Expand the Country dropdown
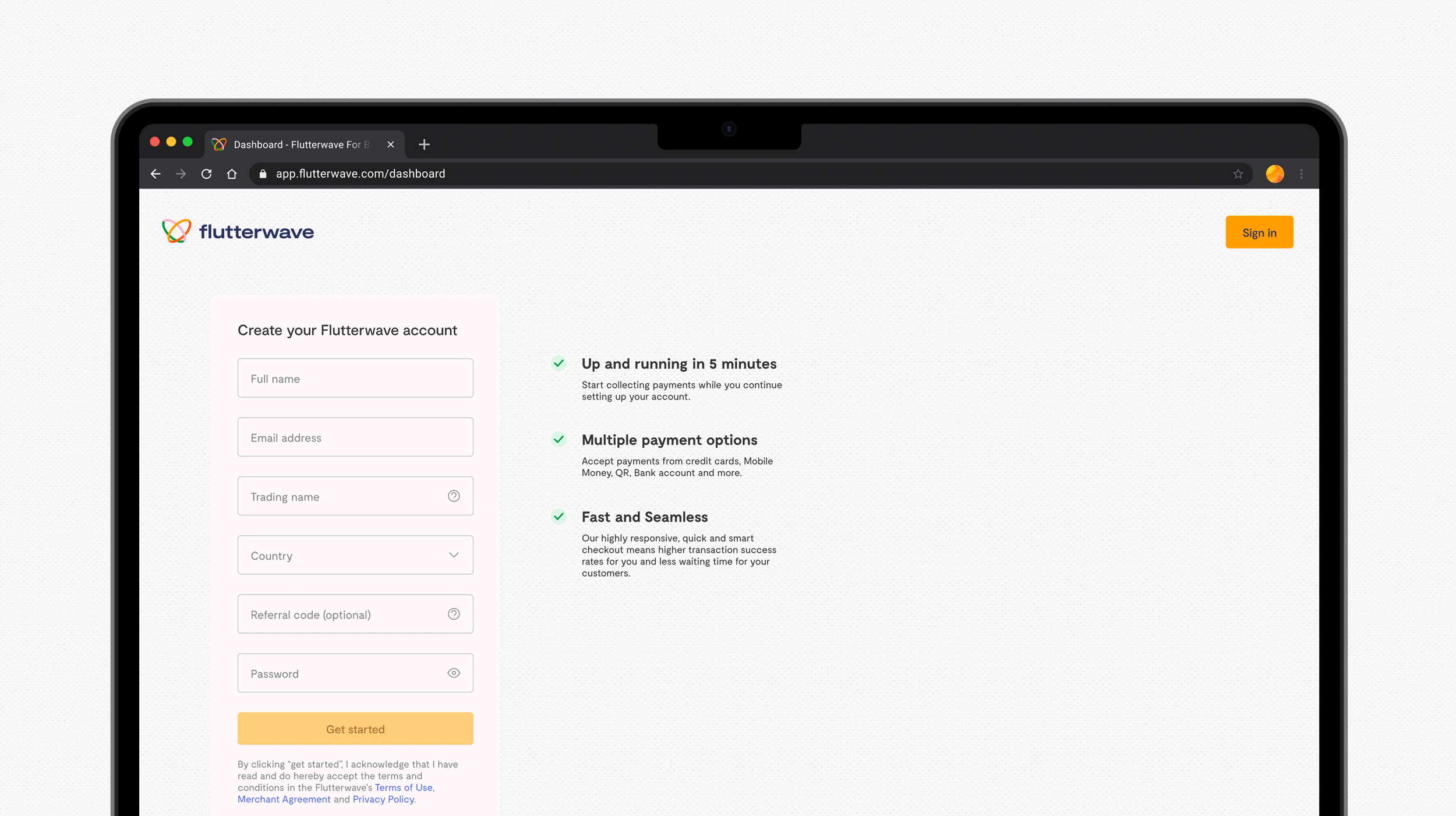This screenshot has width=1456, height=816. [355, 556]
